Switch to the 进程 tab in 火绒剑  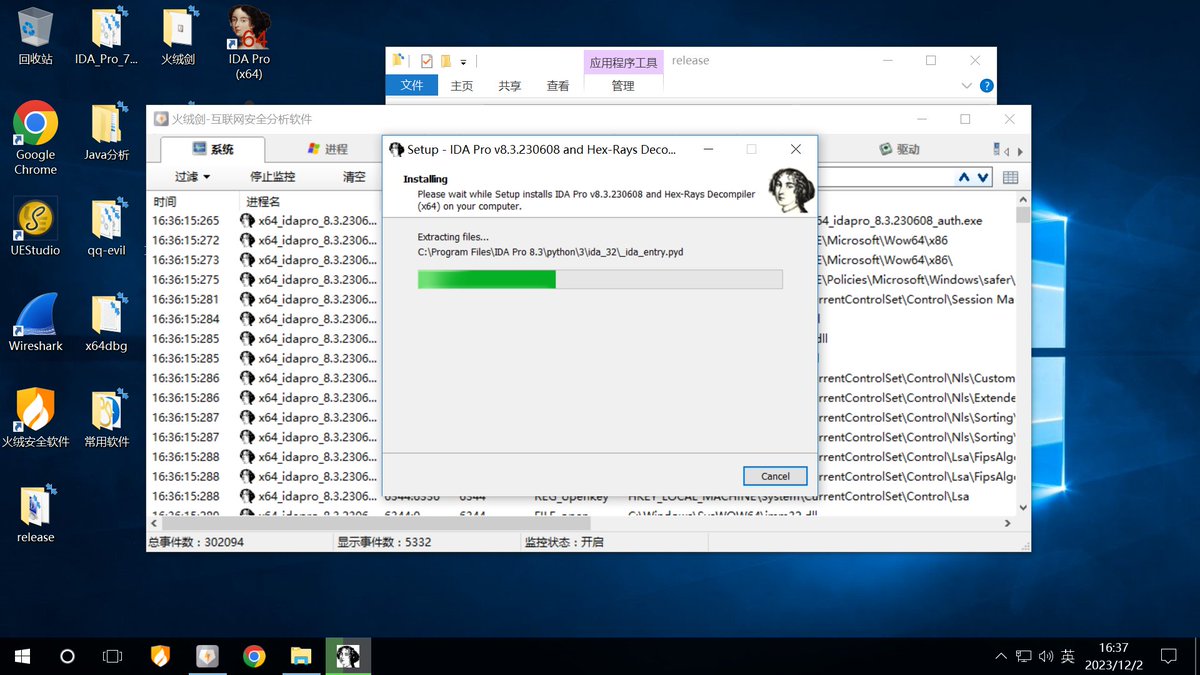click(327, 149)
